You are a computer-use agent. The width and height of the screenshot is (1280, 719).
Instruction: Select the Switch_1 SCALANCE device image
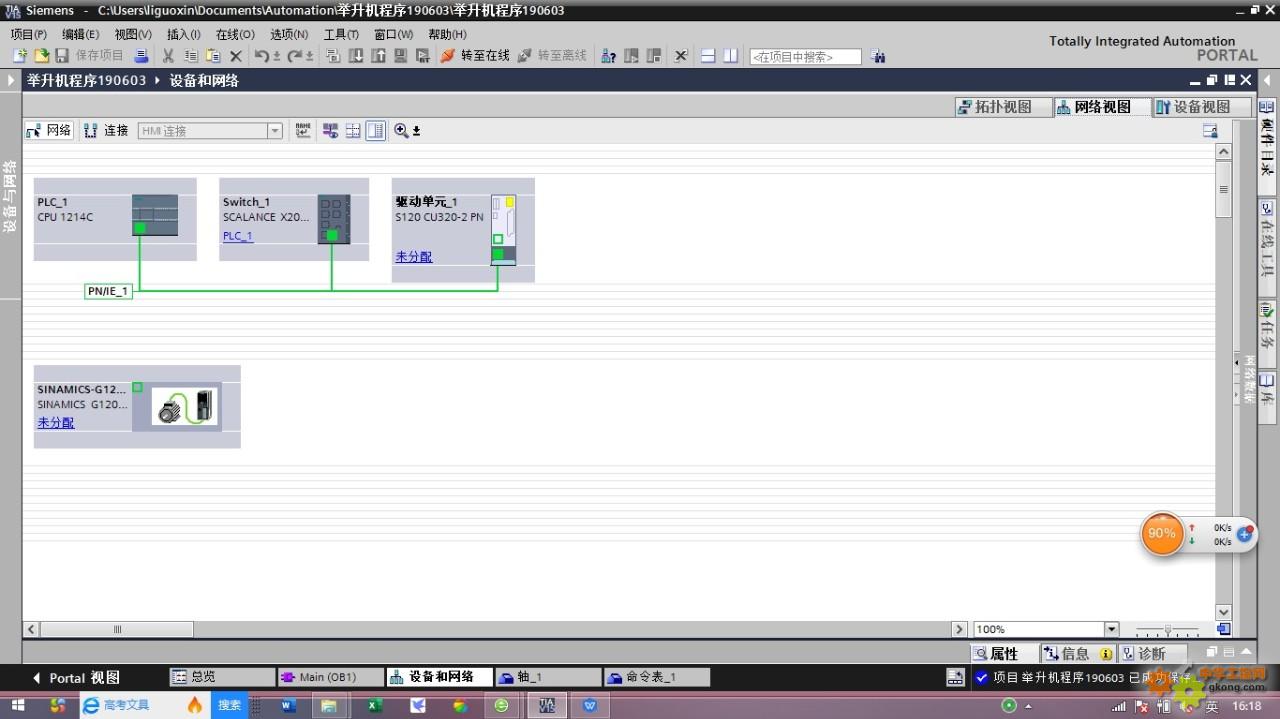coord(334,219)
